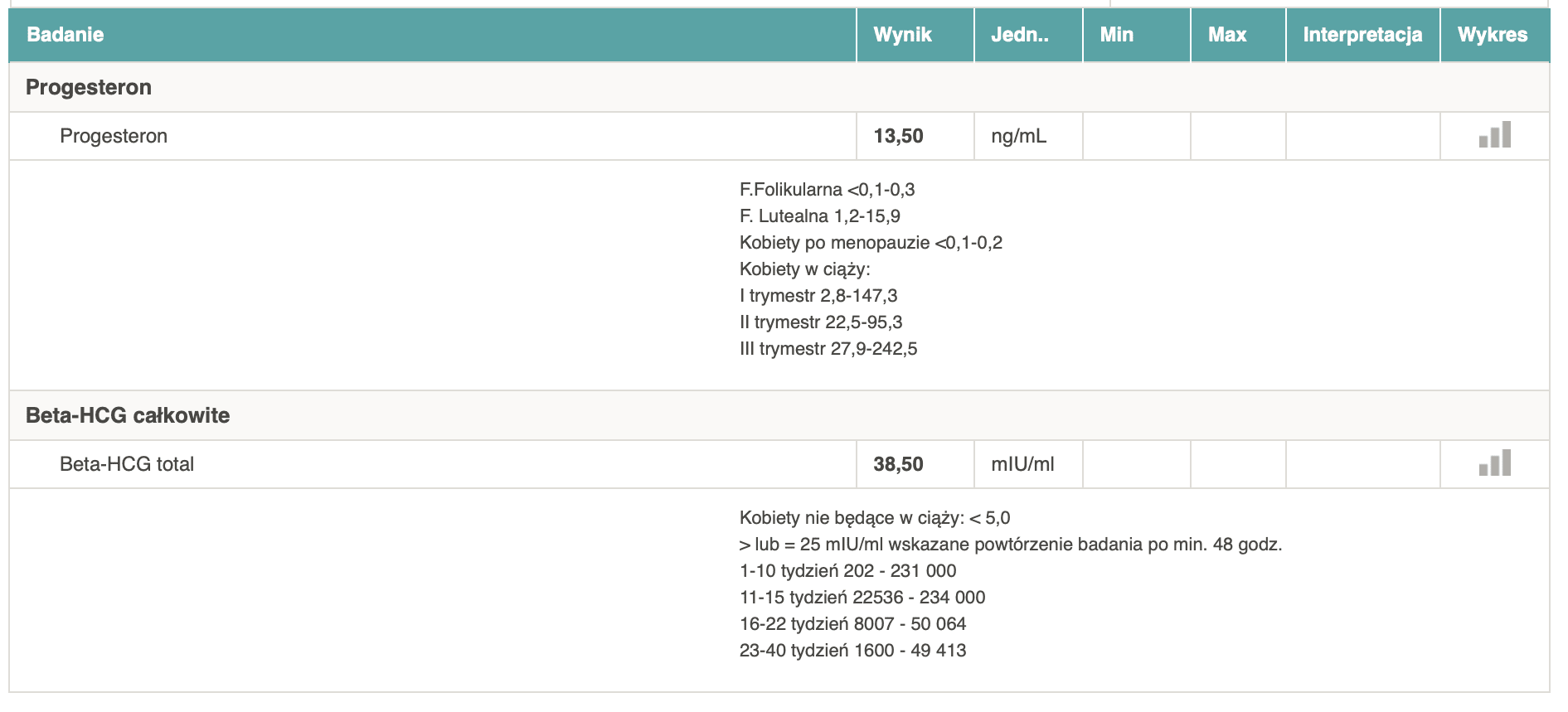Screen dimensions: 1568x712
Task: Click the 38,50 result value
Action: coord(898,464)
